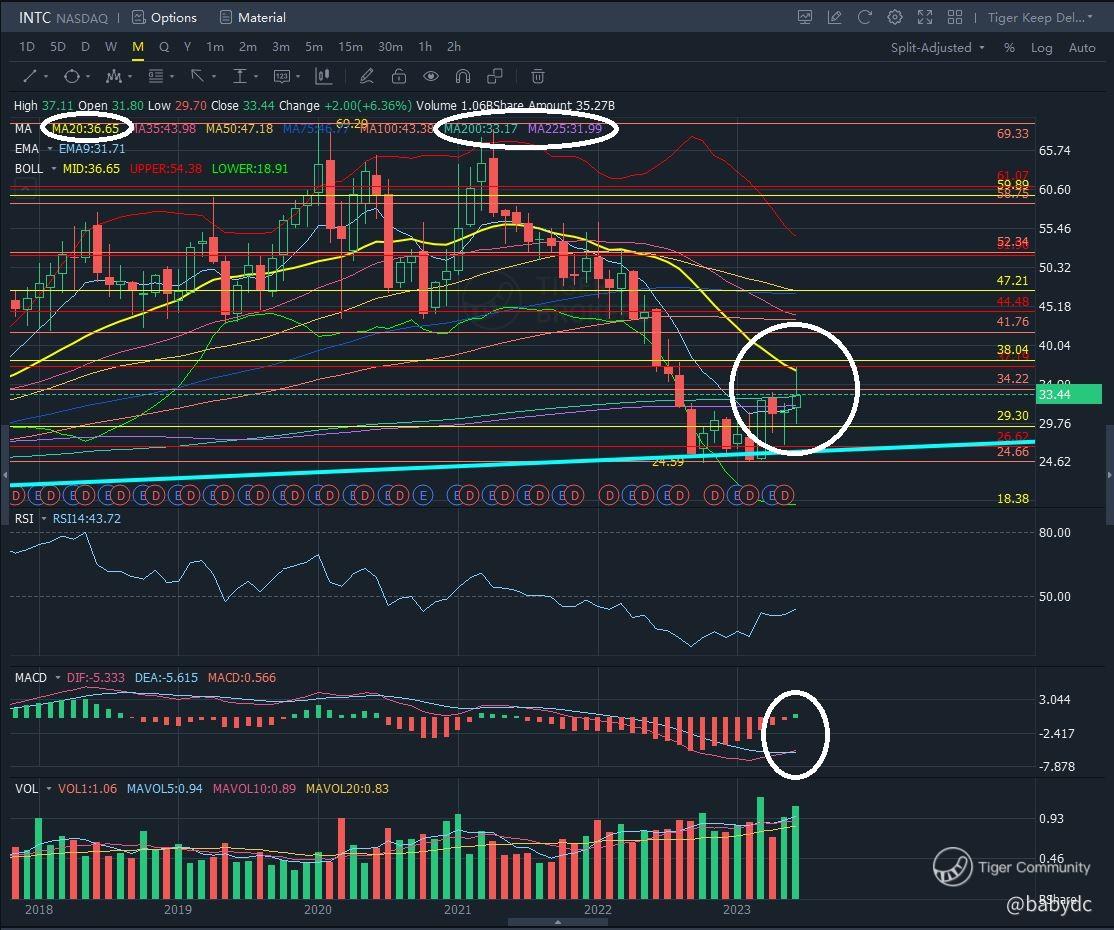Click the MA50:47.18 label

tap(239, 129)
